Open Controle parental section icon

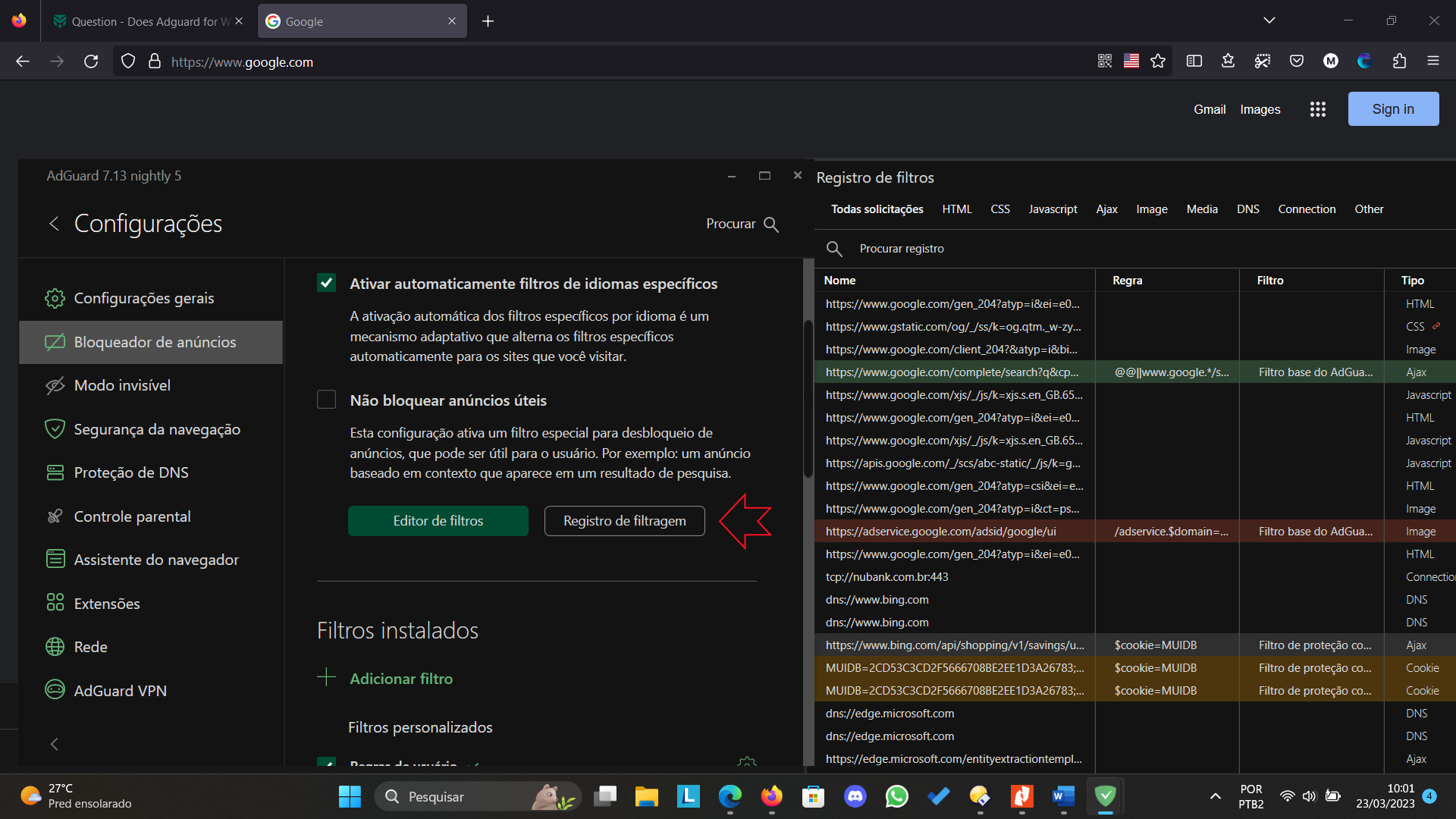pos(55,516)
